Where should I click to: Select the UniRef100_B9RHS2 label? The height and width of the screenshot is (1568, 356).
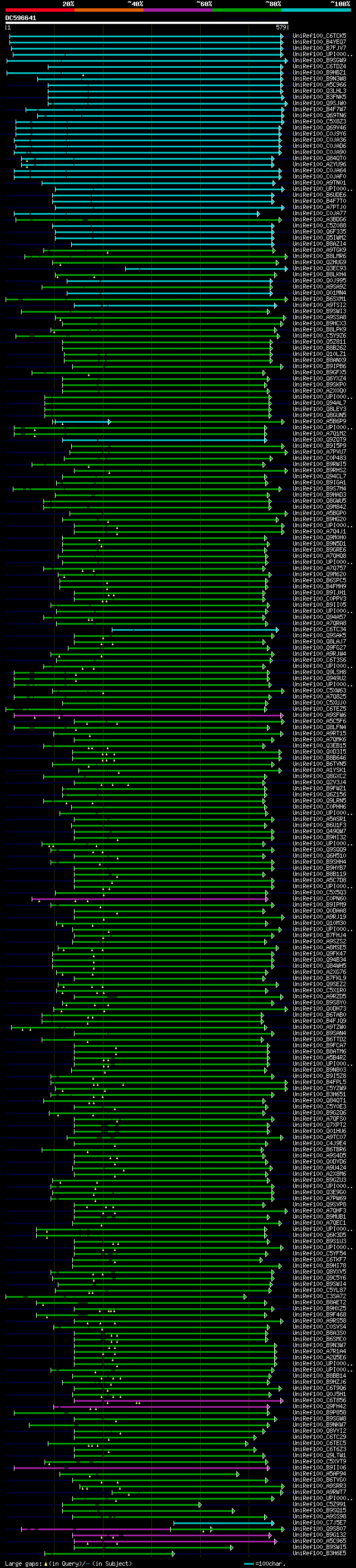coord(319,470)
